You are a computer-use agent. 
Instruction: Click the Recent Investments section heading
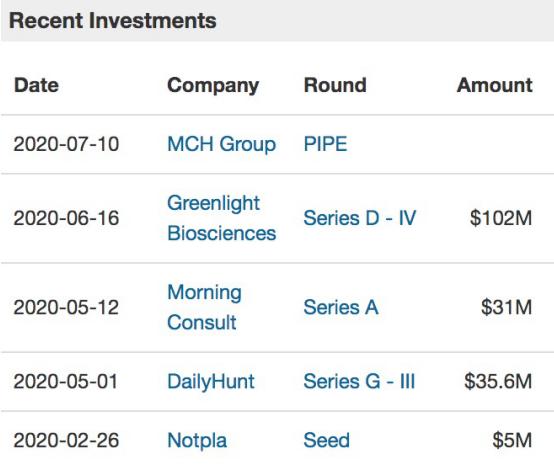coord(113,20)
